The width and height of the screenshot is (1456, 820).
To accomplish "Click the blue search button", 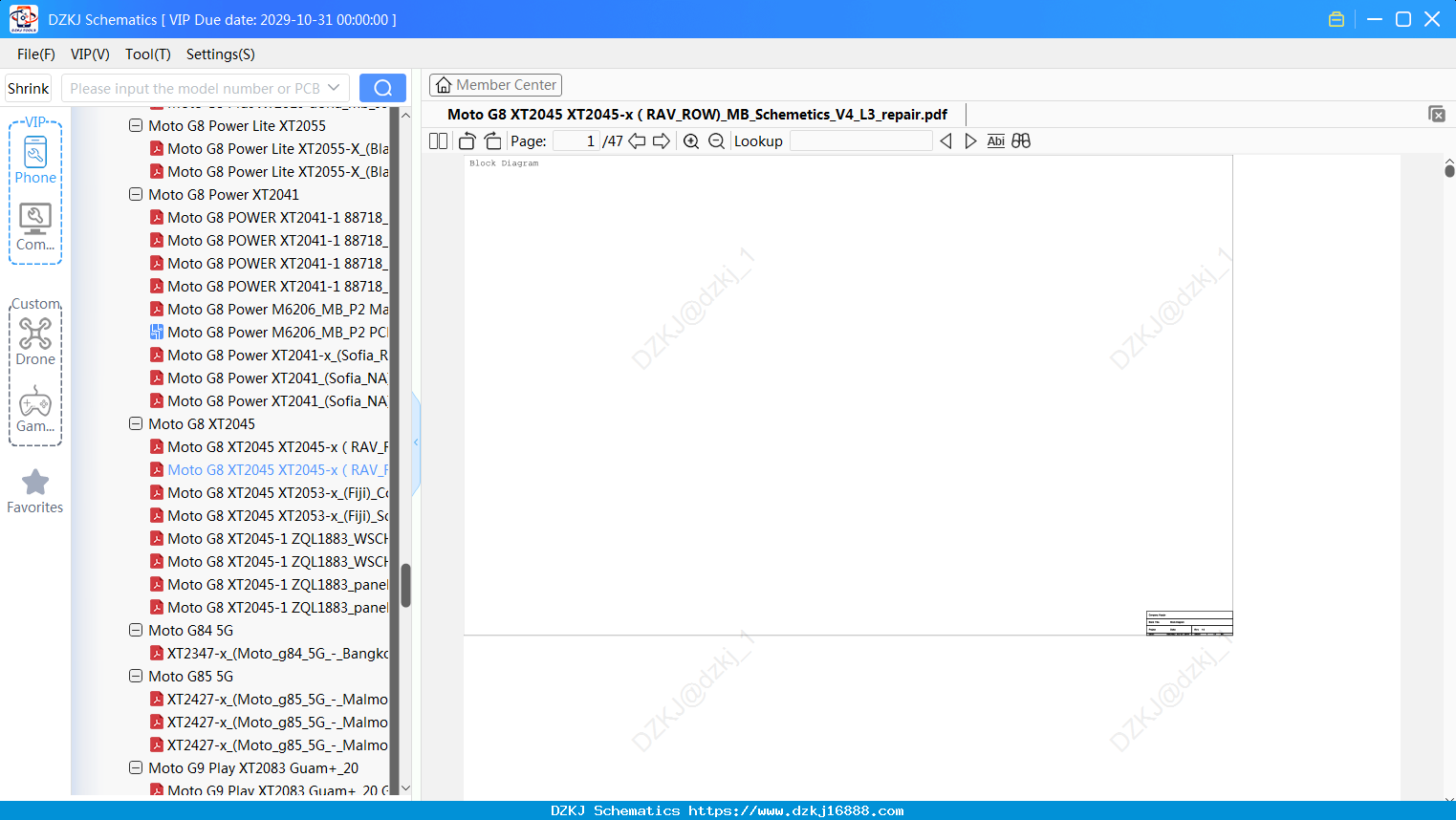I will click(x=382, y=88).
